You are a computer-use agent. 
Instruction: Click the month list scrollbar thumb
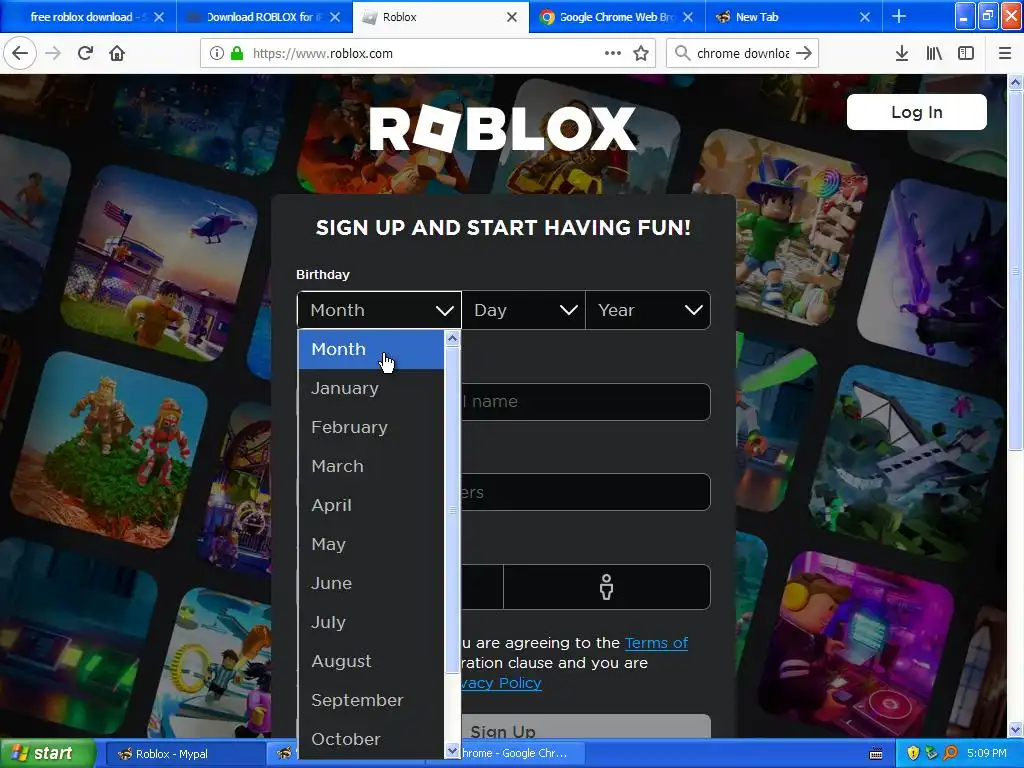(452, 509)
